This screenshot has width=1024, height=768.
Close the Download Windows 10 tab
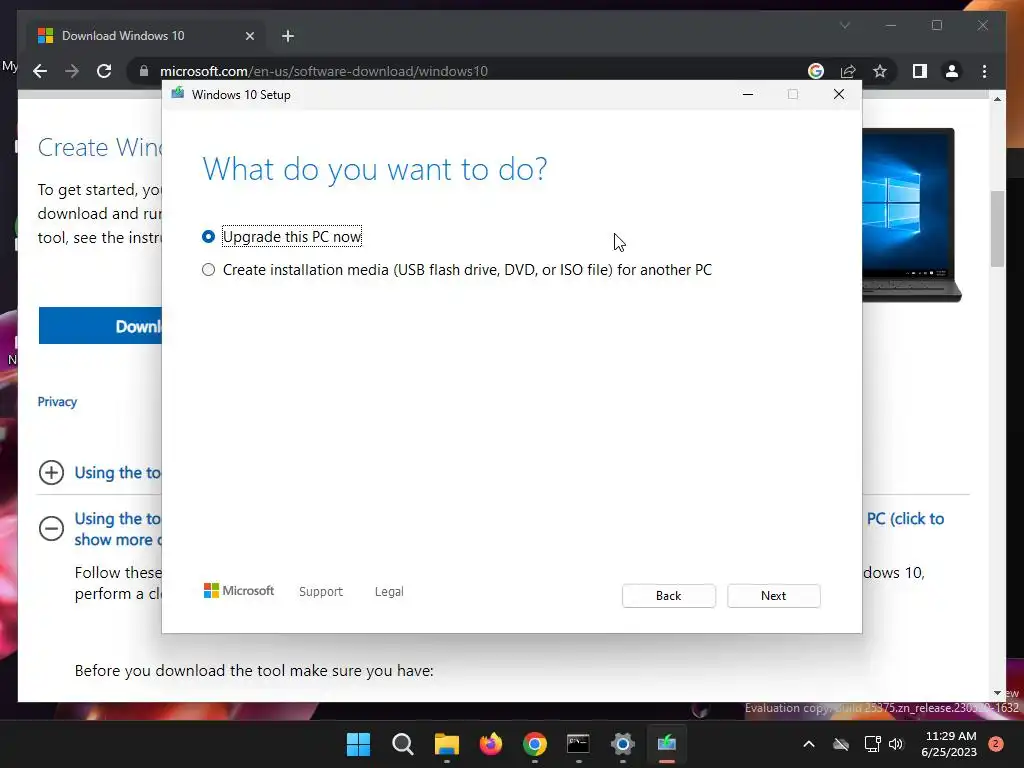point(249,36)
